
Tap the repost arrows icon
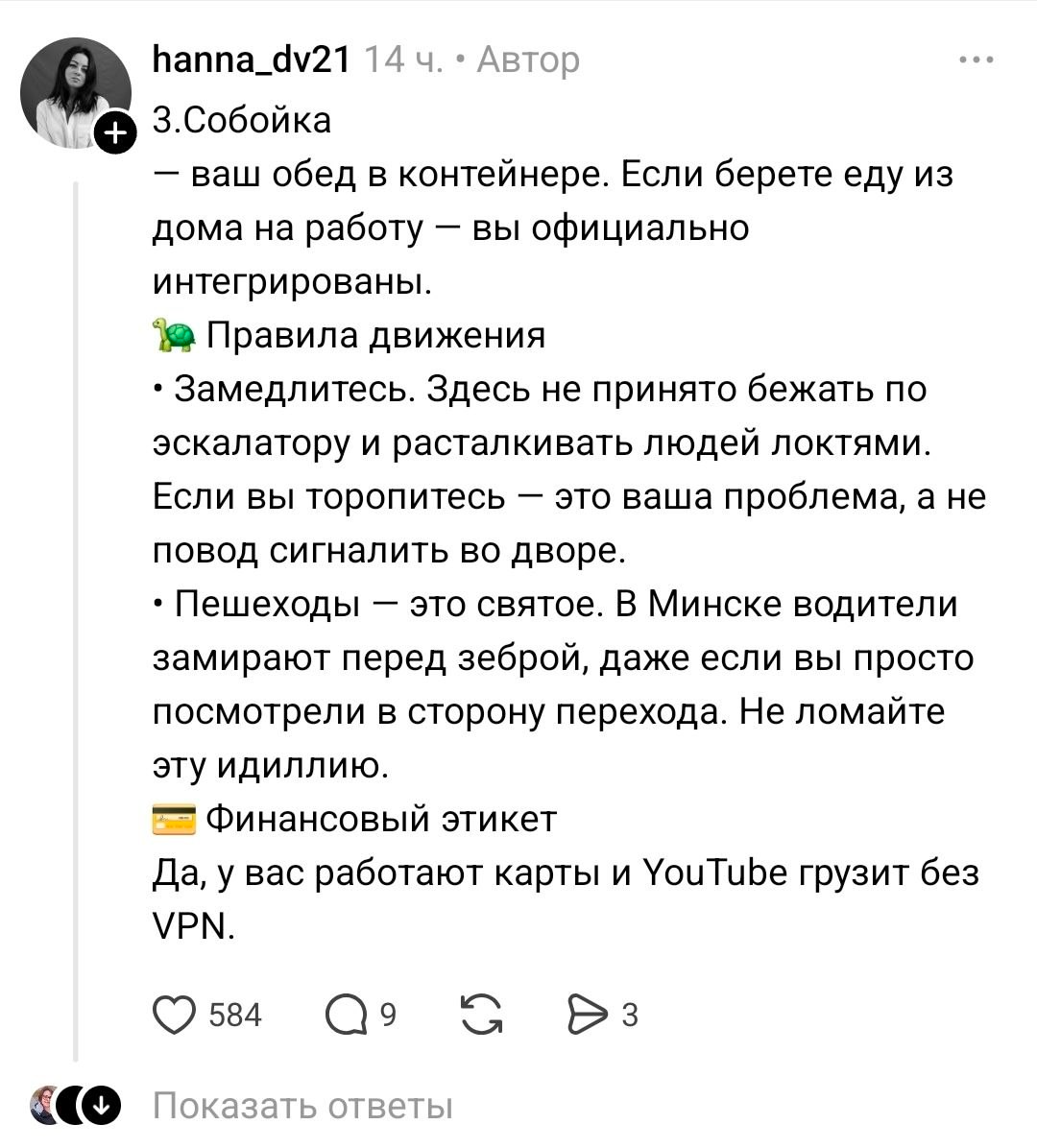pos(482,1015)
